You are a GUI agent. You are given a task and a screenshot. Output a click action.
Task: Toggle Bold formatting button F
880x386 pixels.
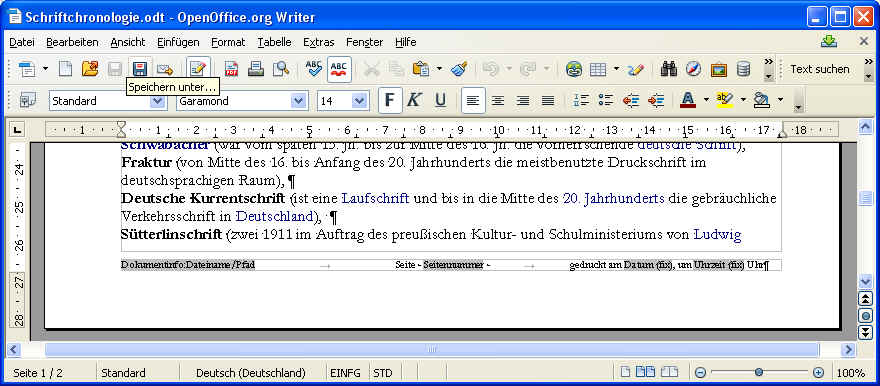pos(390,100)
